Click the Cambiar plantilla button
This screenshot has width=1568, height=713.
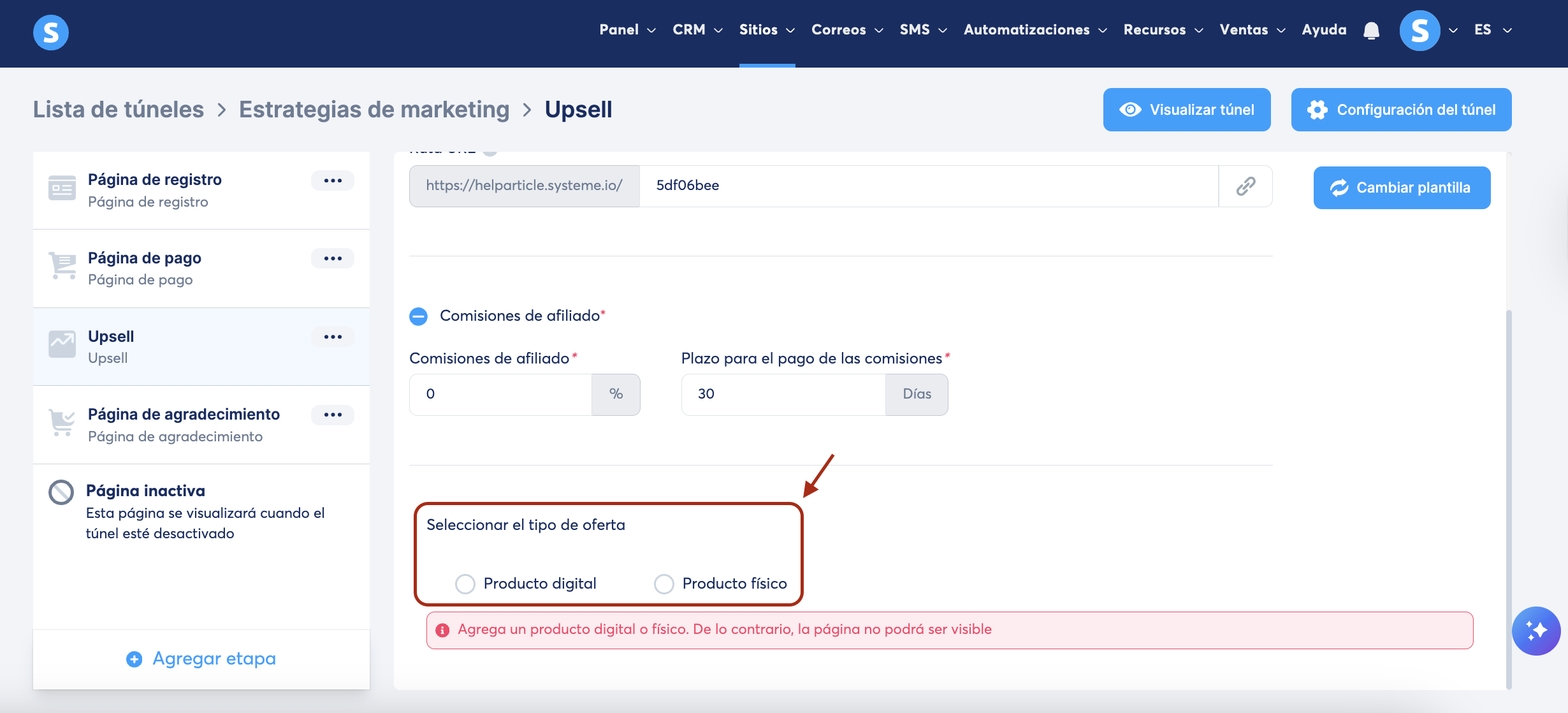(1402, 187)
